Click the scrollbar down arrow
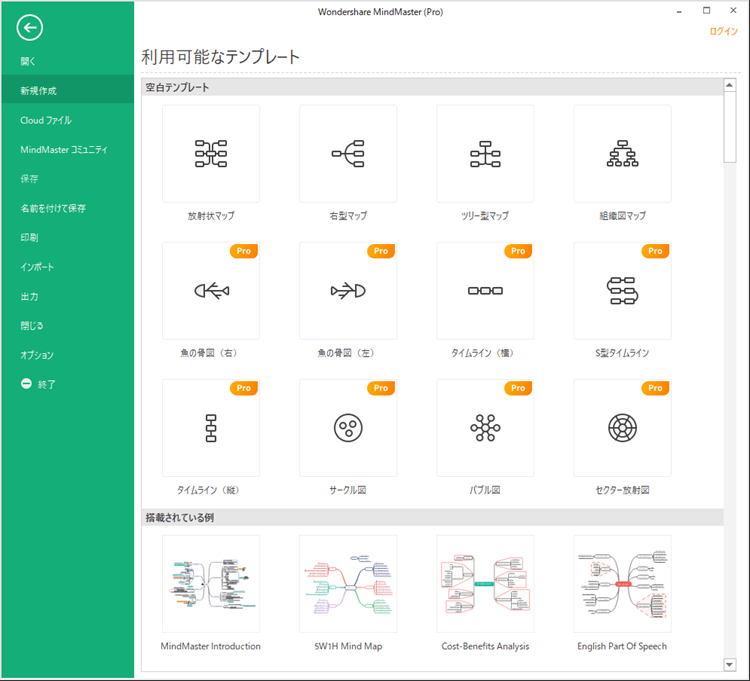Image resolution: width=750 pixels, height=681 pixels. 730,664
